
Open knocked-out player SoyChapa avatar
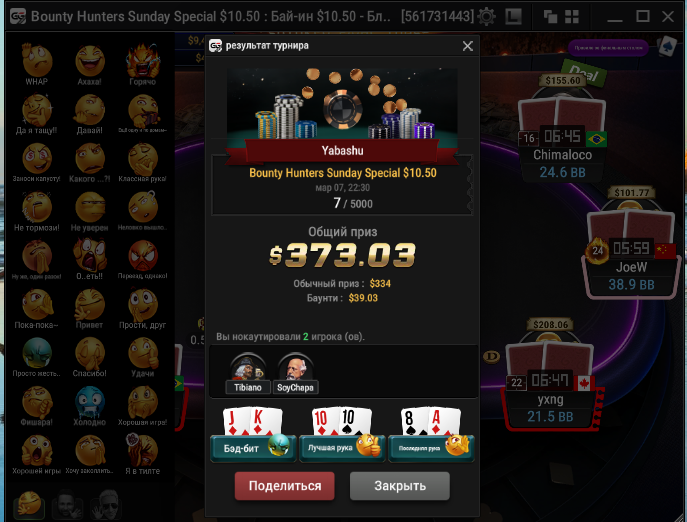tap(295, 373)
